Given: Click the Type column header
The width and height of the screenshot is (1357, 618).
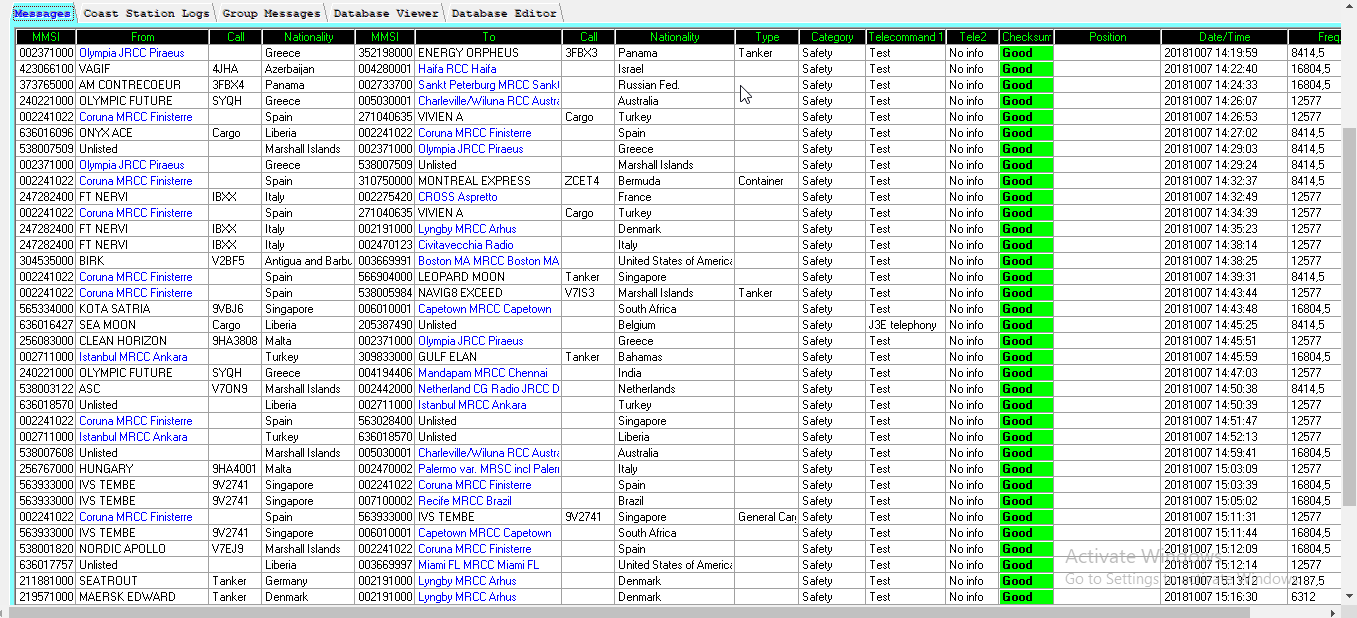Looking at the screenshot, I should pyautogui.click(x=767, y=37).
